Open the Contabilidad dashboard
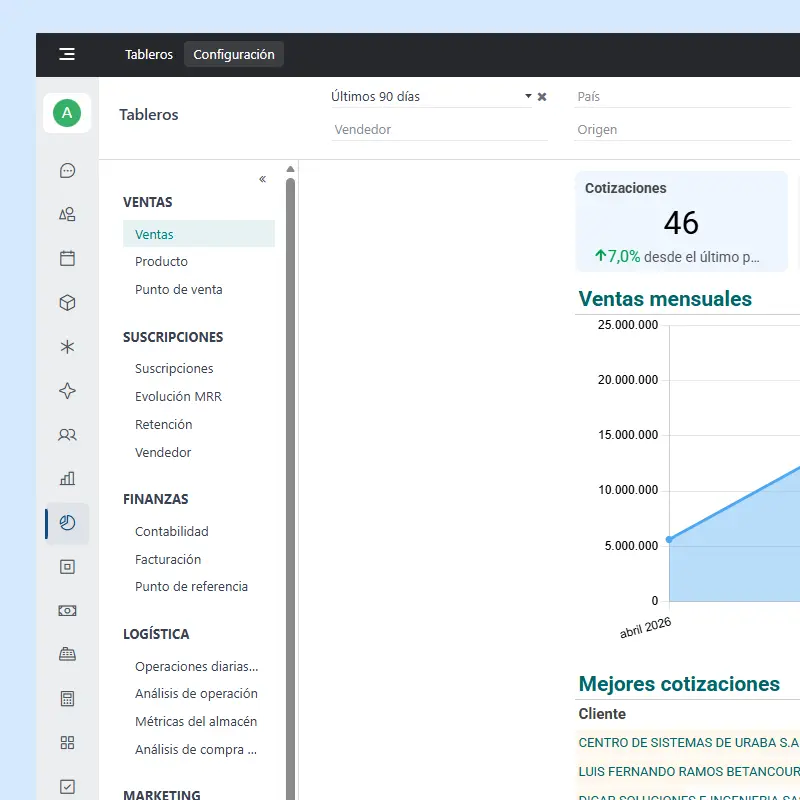800x800 pixels. (171, 532)
